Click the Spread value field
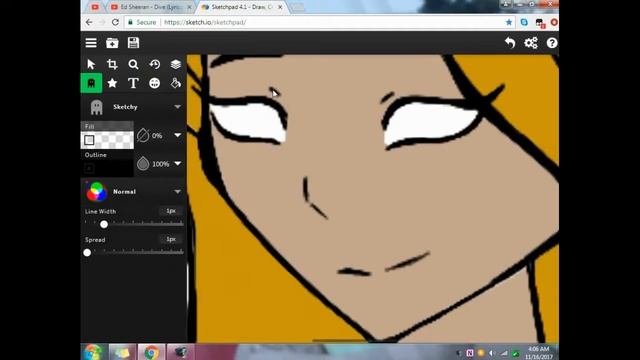Image resolution: width=640 pixels, height=360 pixels. [x=171, y=239]
